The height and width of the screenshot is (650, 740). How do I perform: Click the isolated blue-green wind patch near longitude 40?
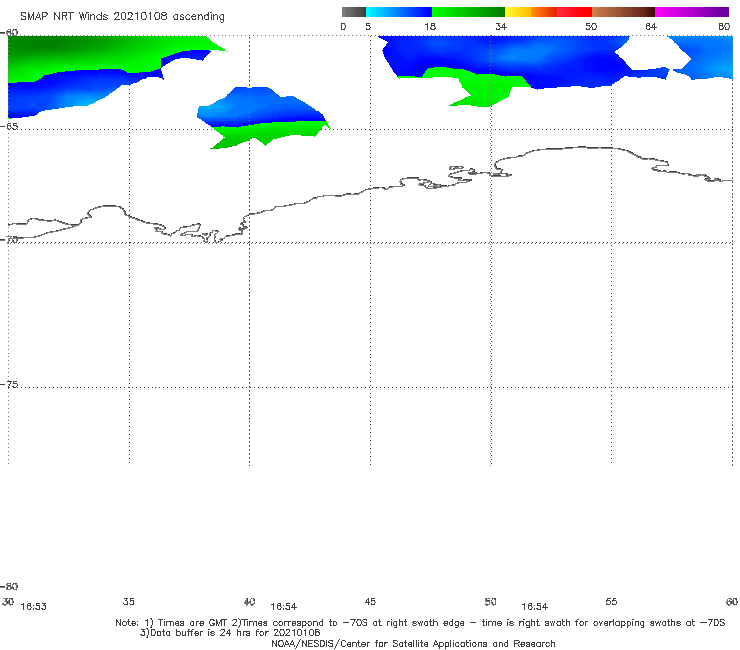[262, 117]
